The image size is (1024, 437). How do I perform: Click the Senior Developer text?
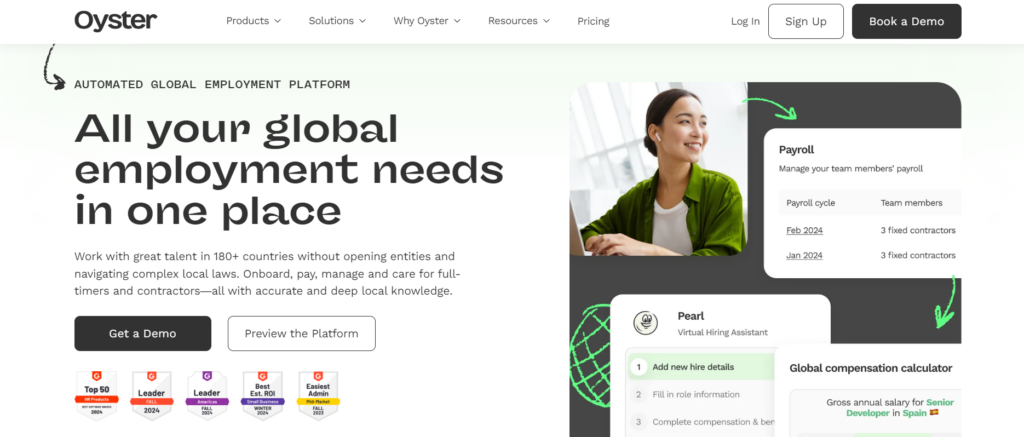click(x=900, y=408)
